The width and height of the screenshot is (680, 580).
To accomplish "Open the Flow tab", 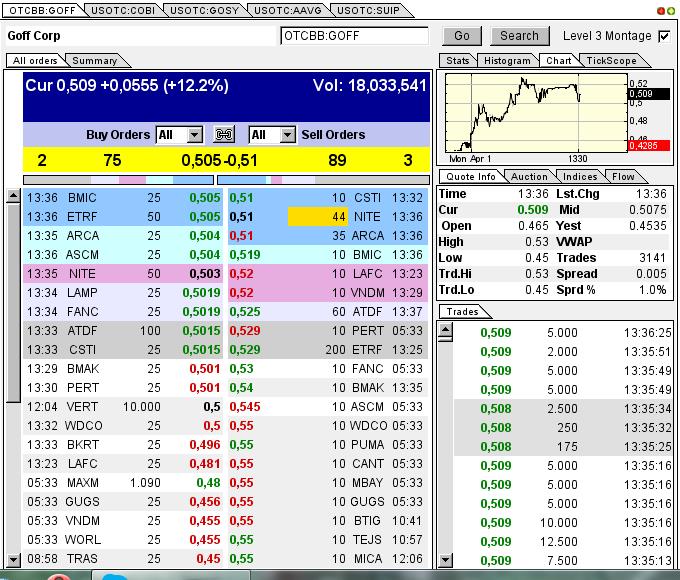I will click(623, 177).
